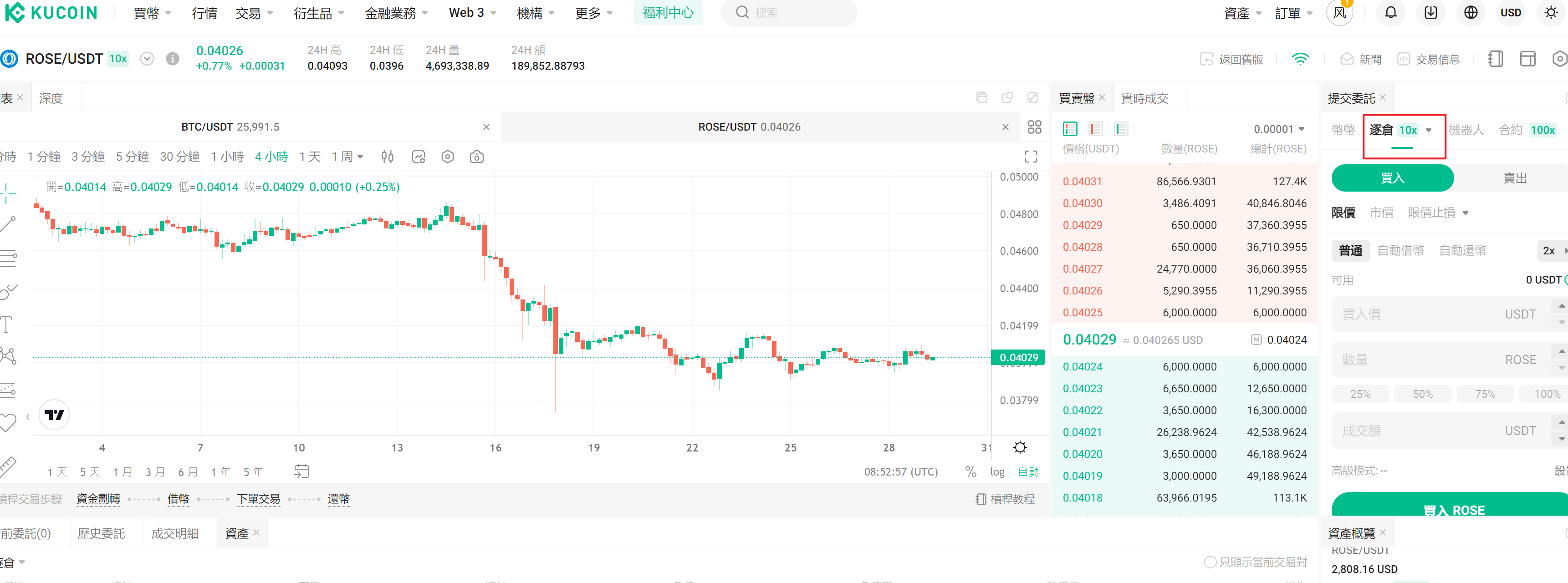Open isolated margin 10x dropdown
The image size is (1568, 583).
point(1400,130)
